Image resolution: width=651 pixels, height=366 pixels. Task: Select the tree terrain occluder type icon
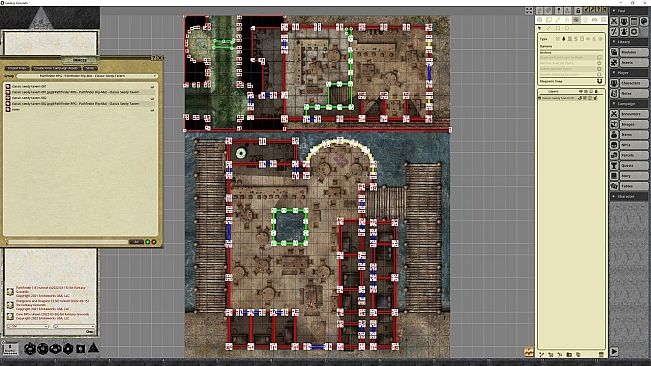(564, 39)
